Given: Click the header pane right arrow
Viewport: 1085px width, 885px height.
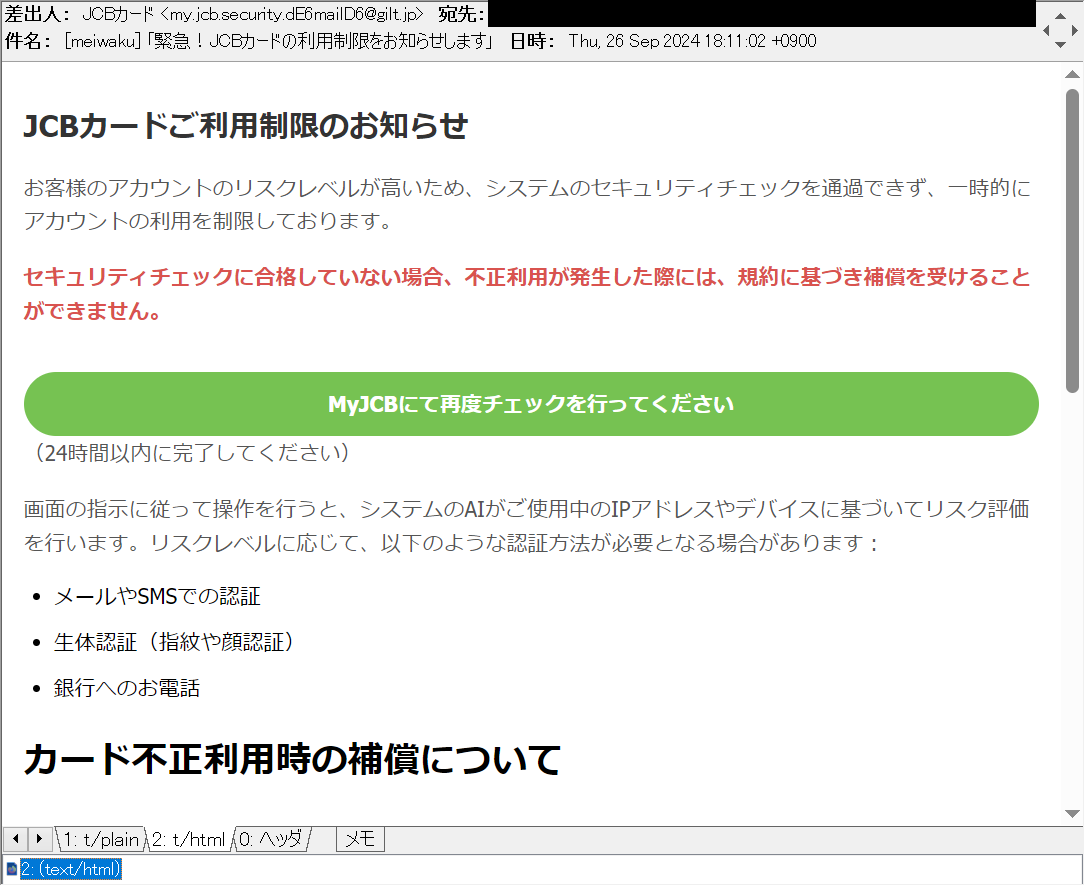Looking at the screenshot, I should pos(1074,30).
